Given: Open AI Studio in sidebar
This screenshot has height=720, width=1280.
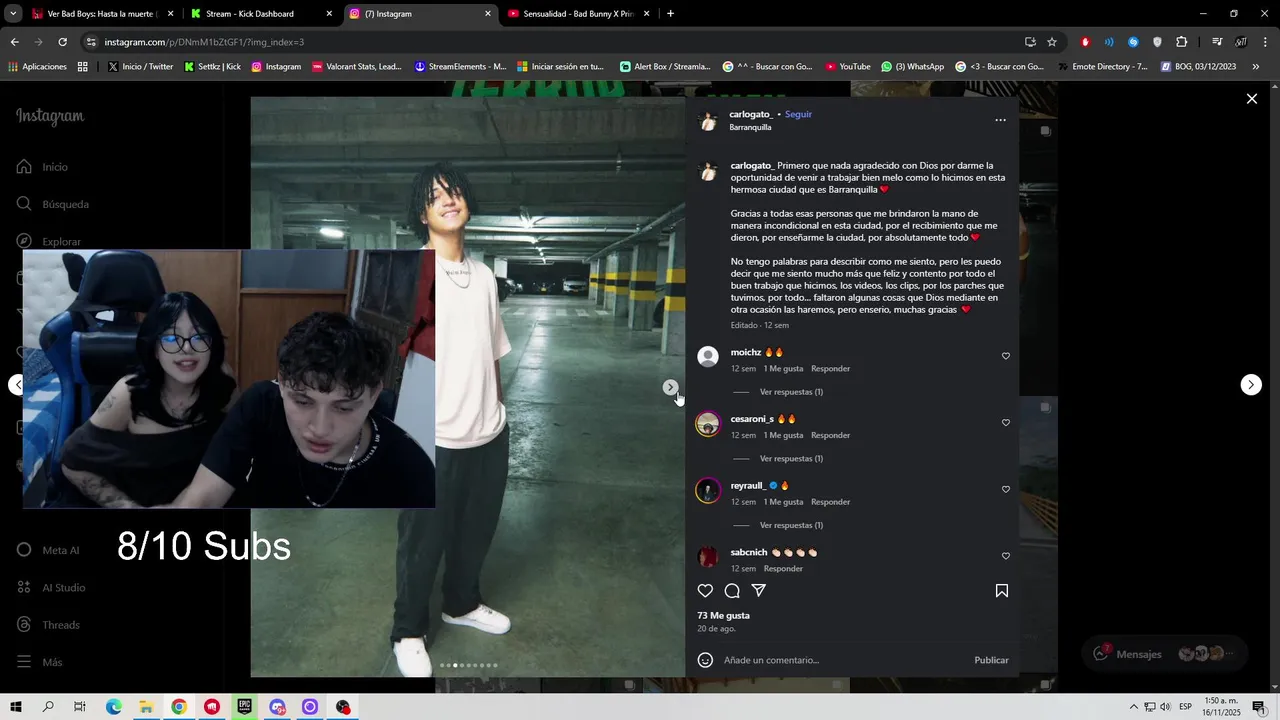Looking at the screenshot, I should (x=50, y=588).
